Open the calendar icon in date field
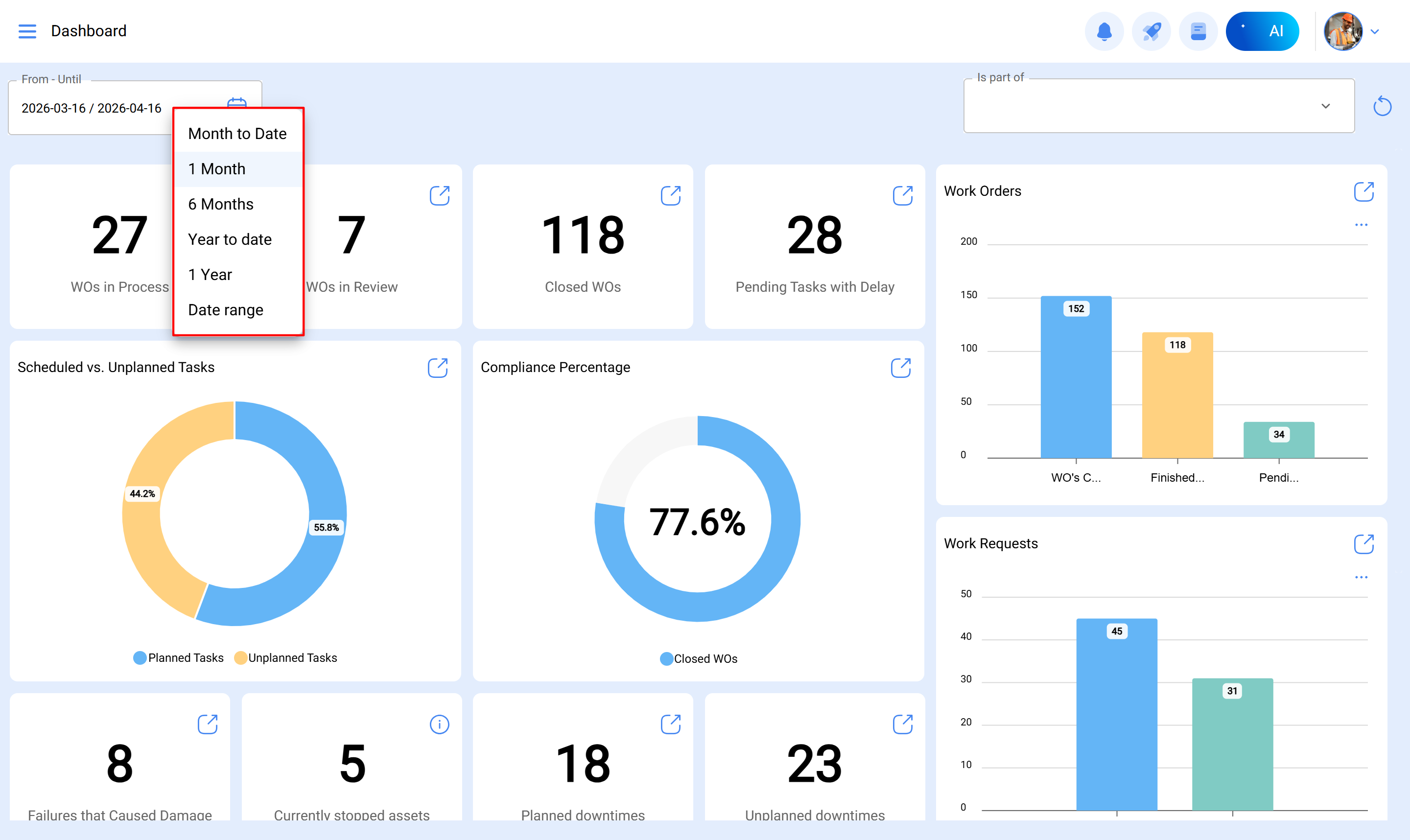This screenshot has width=1410, height=840. (x=236, y=102)
